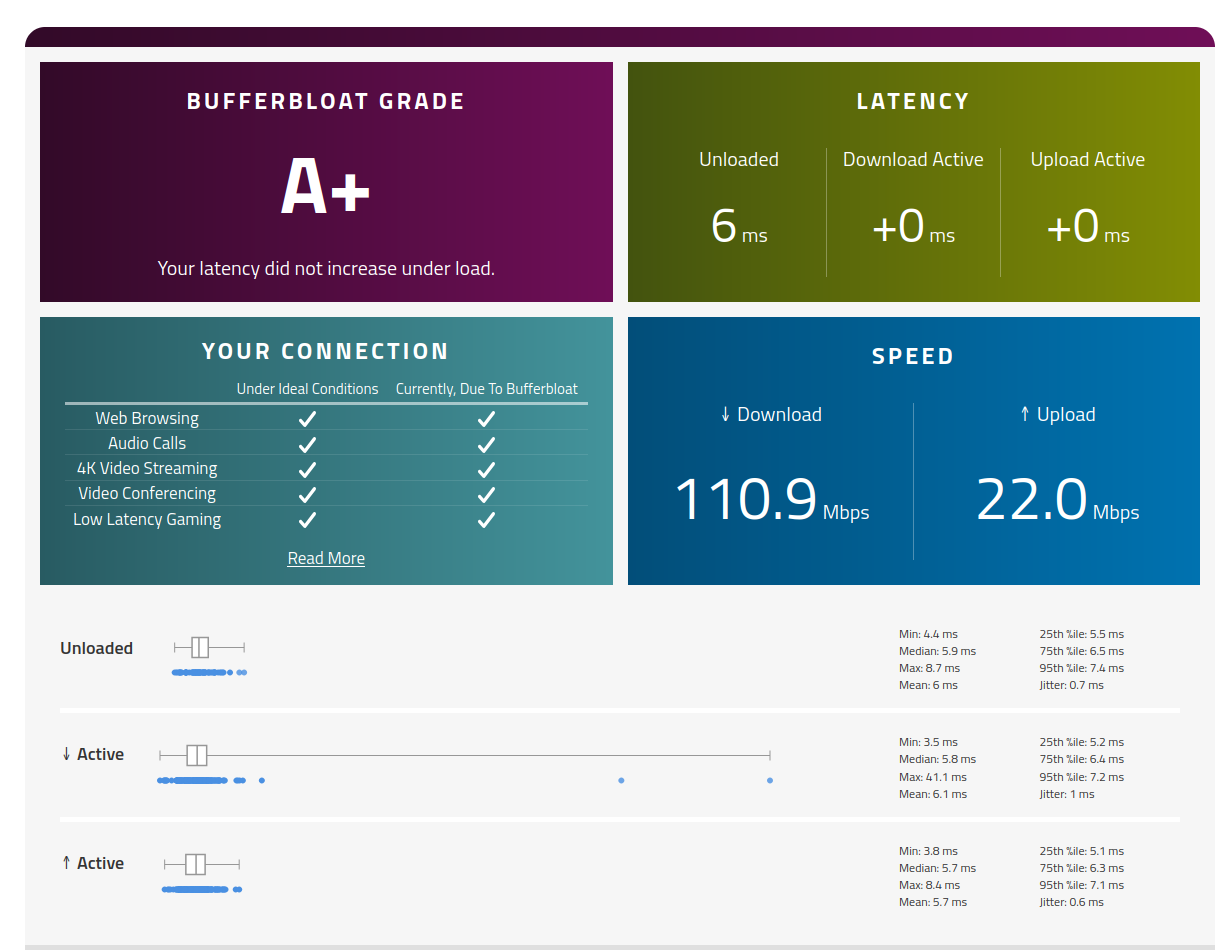This screenshot has height=950, width=1226.
Task: Click the Unloaded box plot
Action: 209,647
